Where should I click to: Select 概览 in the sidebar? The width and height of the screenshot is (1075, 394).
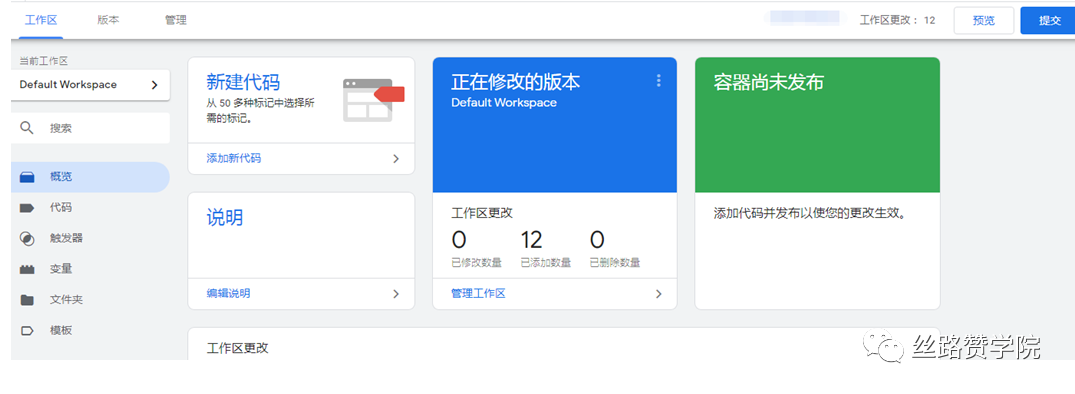(90, 177)
